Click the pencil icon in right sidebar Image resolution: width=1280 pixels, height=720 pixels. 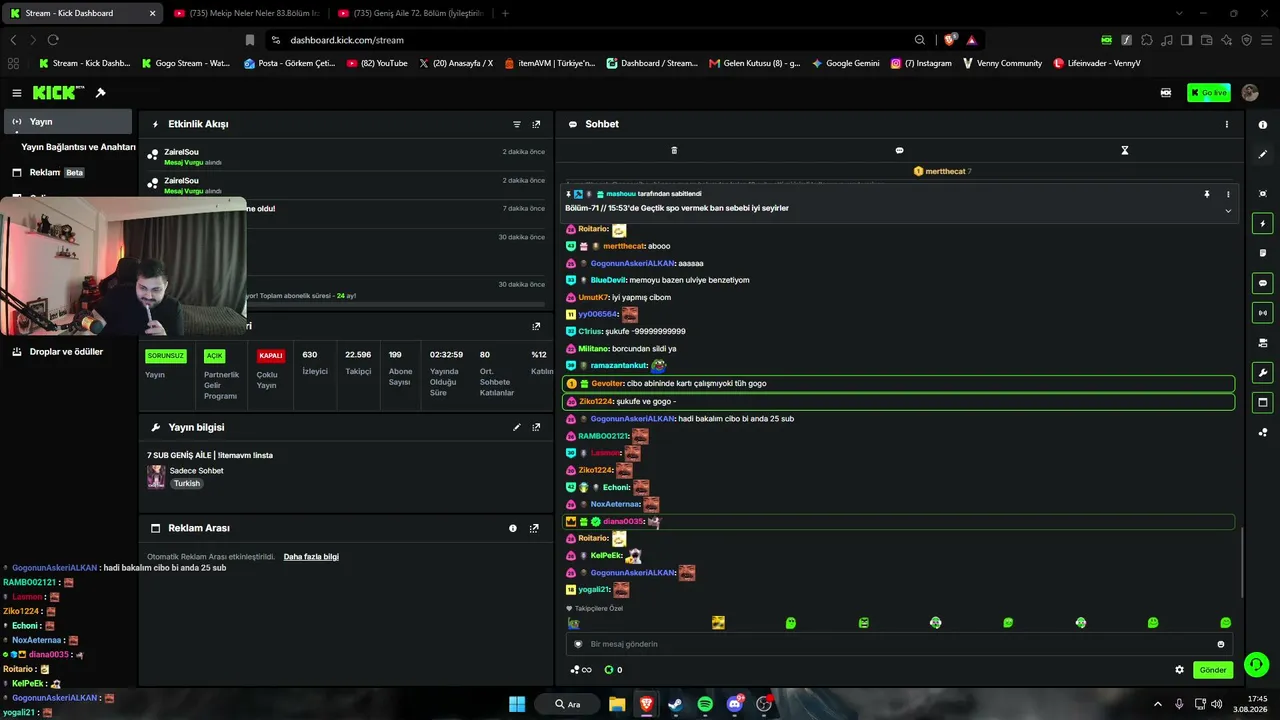1263,154
